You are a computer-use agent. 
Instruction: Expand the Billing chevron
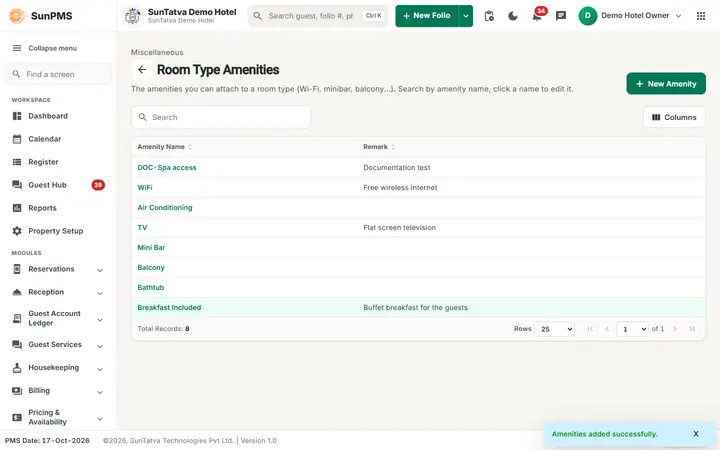tap(100, 392)
